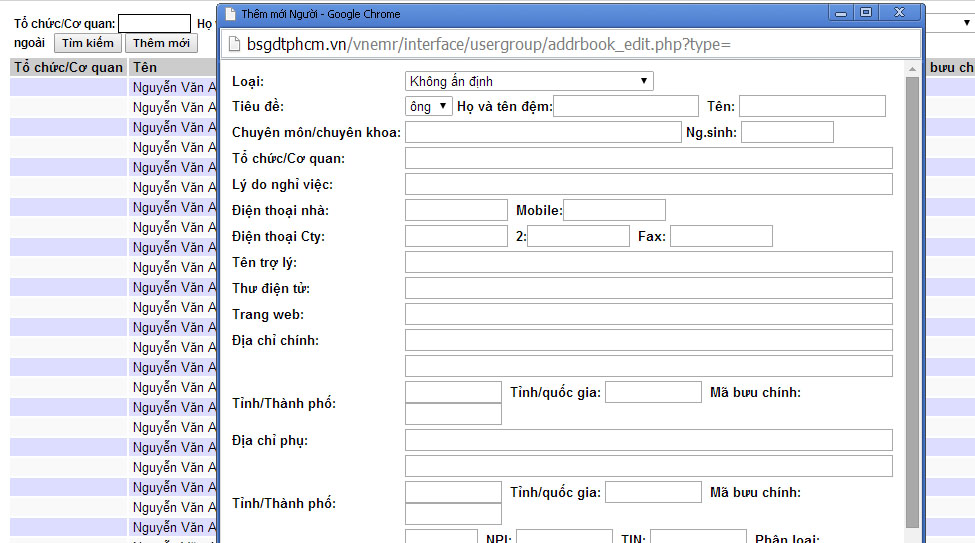
Task: Click the NPI input field
Action: click(x=565, y=537)
